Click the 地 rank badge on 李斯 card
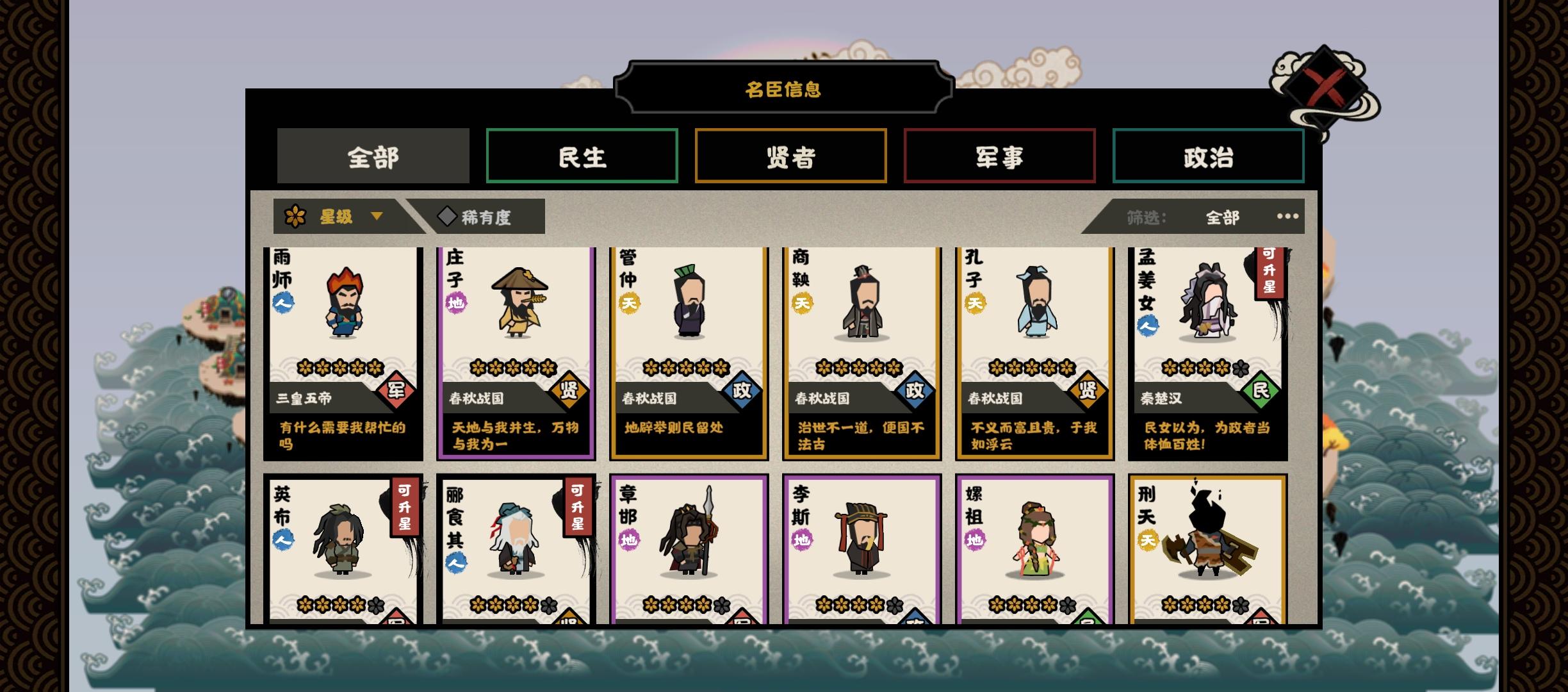Screen dimensions: 1568x692 click(802, 540)
